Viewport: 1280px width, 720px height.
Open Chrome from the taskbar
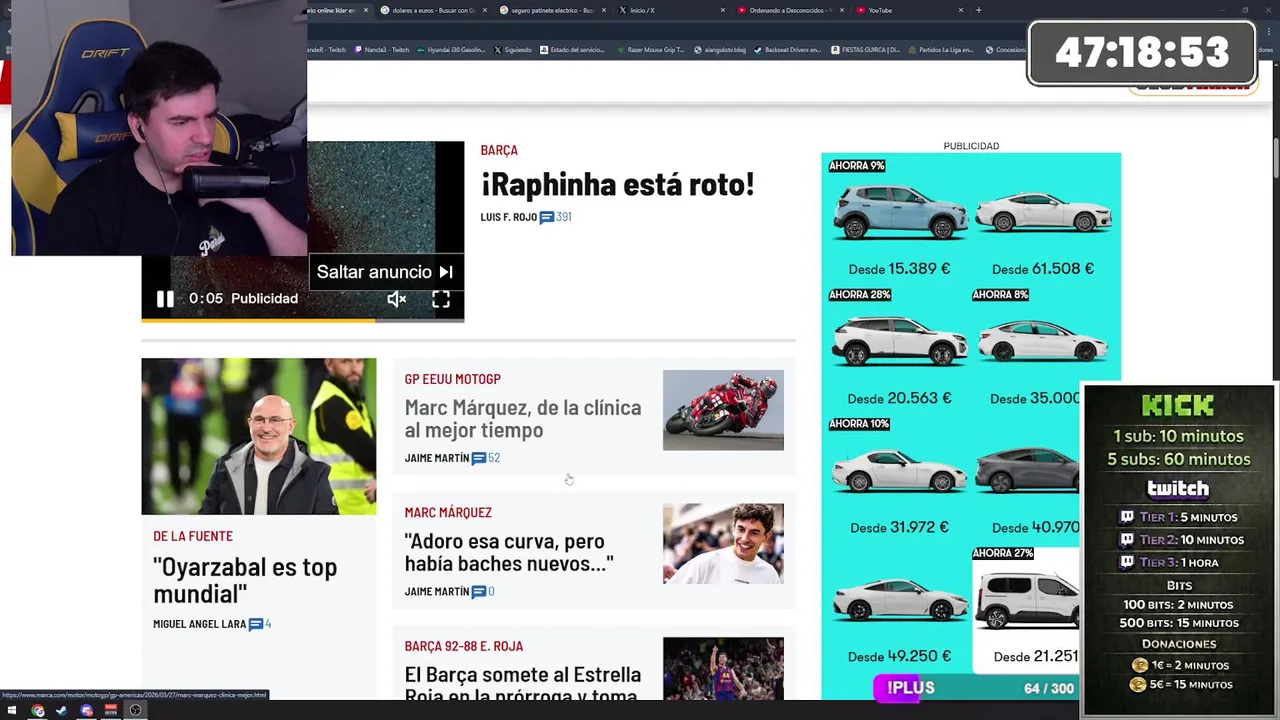pos(38,711)
